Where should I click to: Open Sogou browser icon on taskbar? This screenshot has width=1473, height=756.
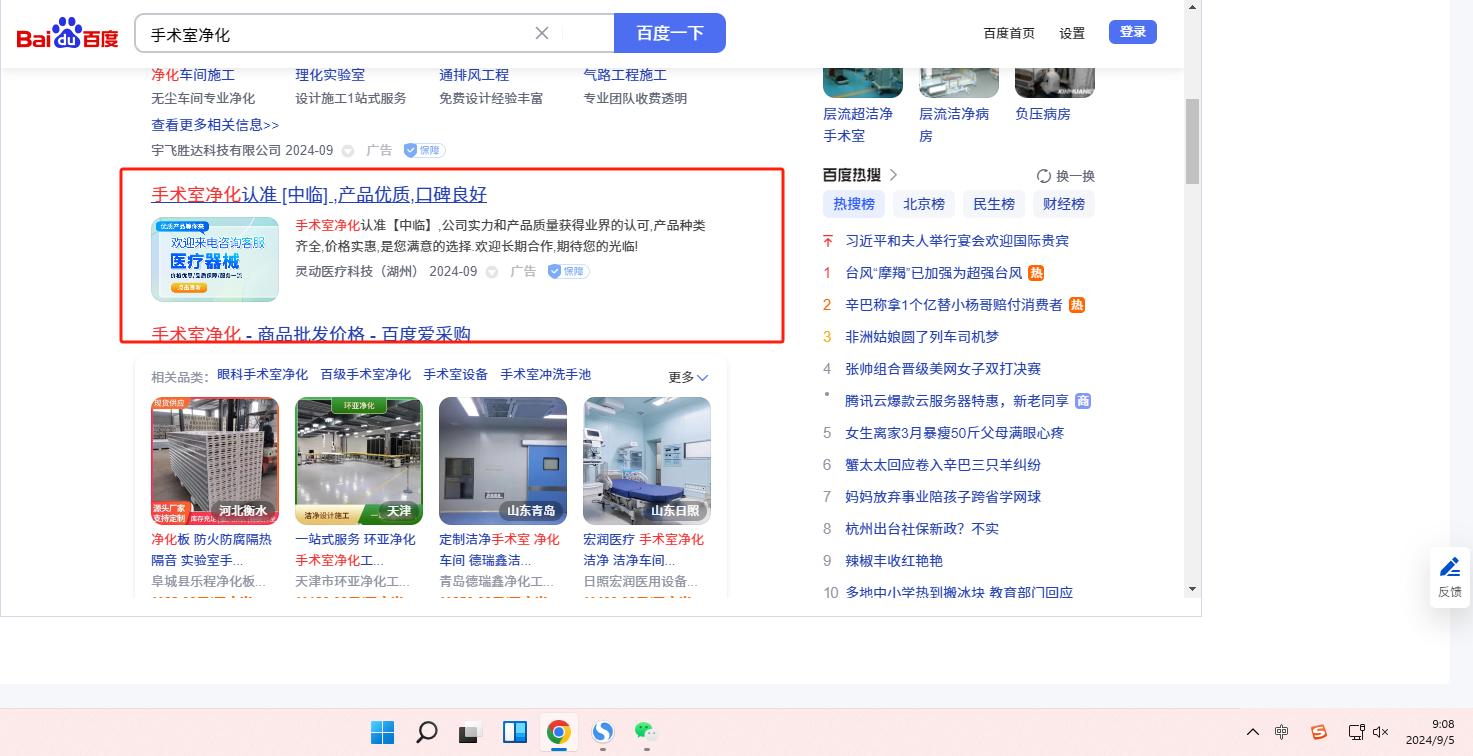pyautogui.click(x=603, y=732)
